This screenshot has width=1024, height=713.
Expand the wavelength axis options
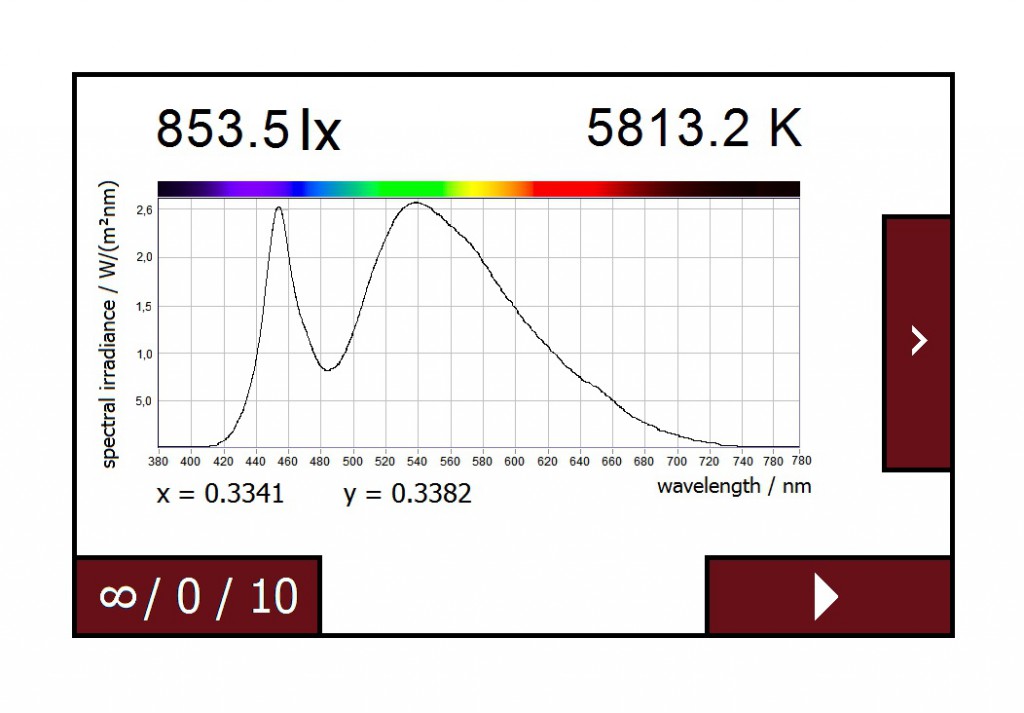(x=736, y=486)
